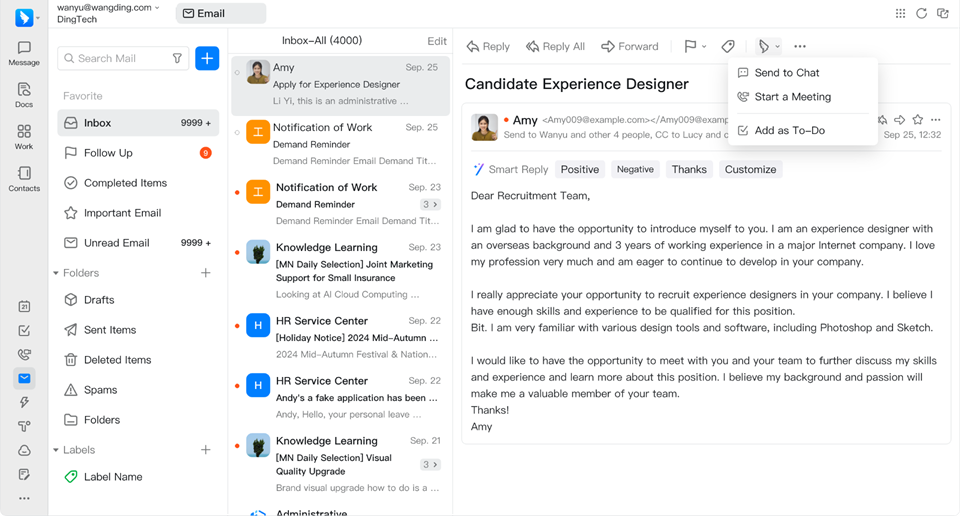Open the Sent Items folder
Viewport: 960px width, 516px height.
[138, 330]
